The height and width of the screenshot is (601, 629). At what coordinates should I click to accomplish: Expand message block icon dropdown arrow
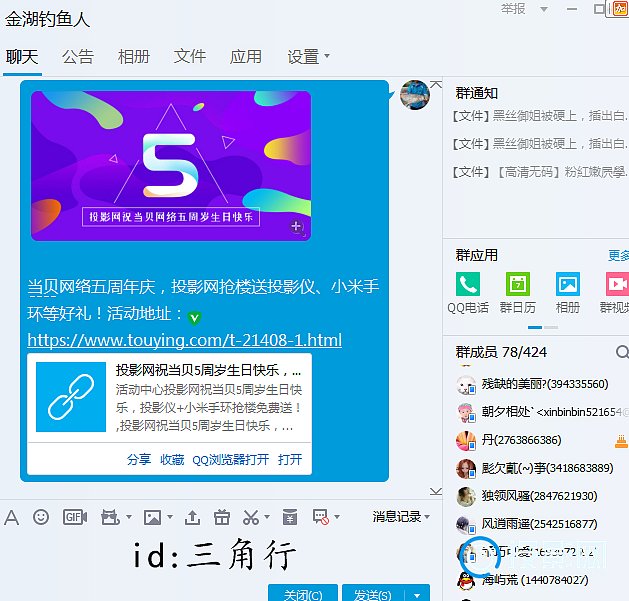(337, 517)
